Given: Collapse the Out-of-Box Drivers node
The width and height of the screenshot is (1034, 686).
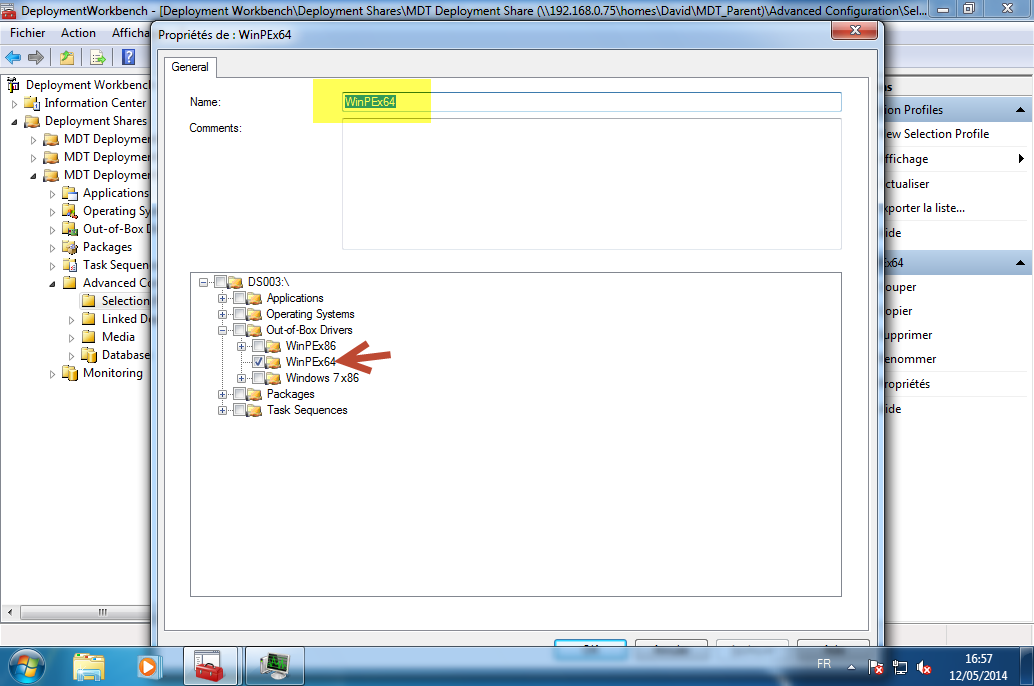Looking at the screenshot, I should coord(222,330).
